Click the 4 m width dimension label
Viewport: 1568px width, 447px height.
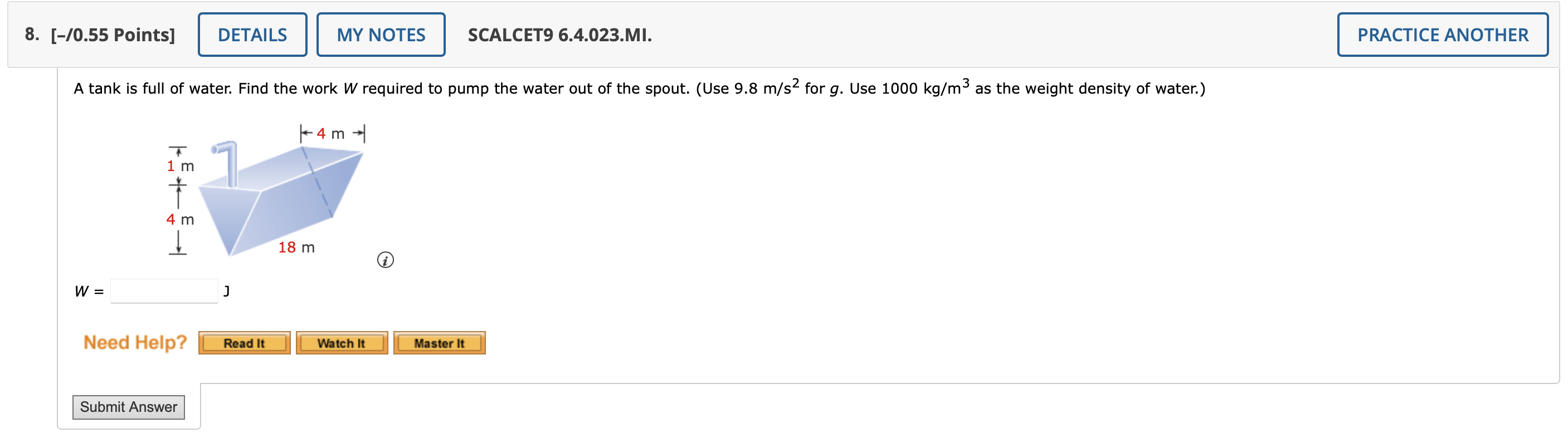point(332,133)
